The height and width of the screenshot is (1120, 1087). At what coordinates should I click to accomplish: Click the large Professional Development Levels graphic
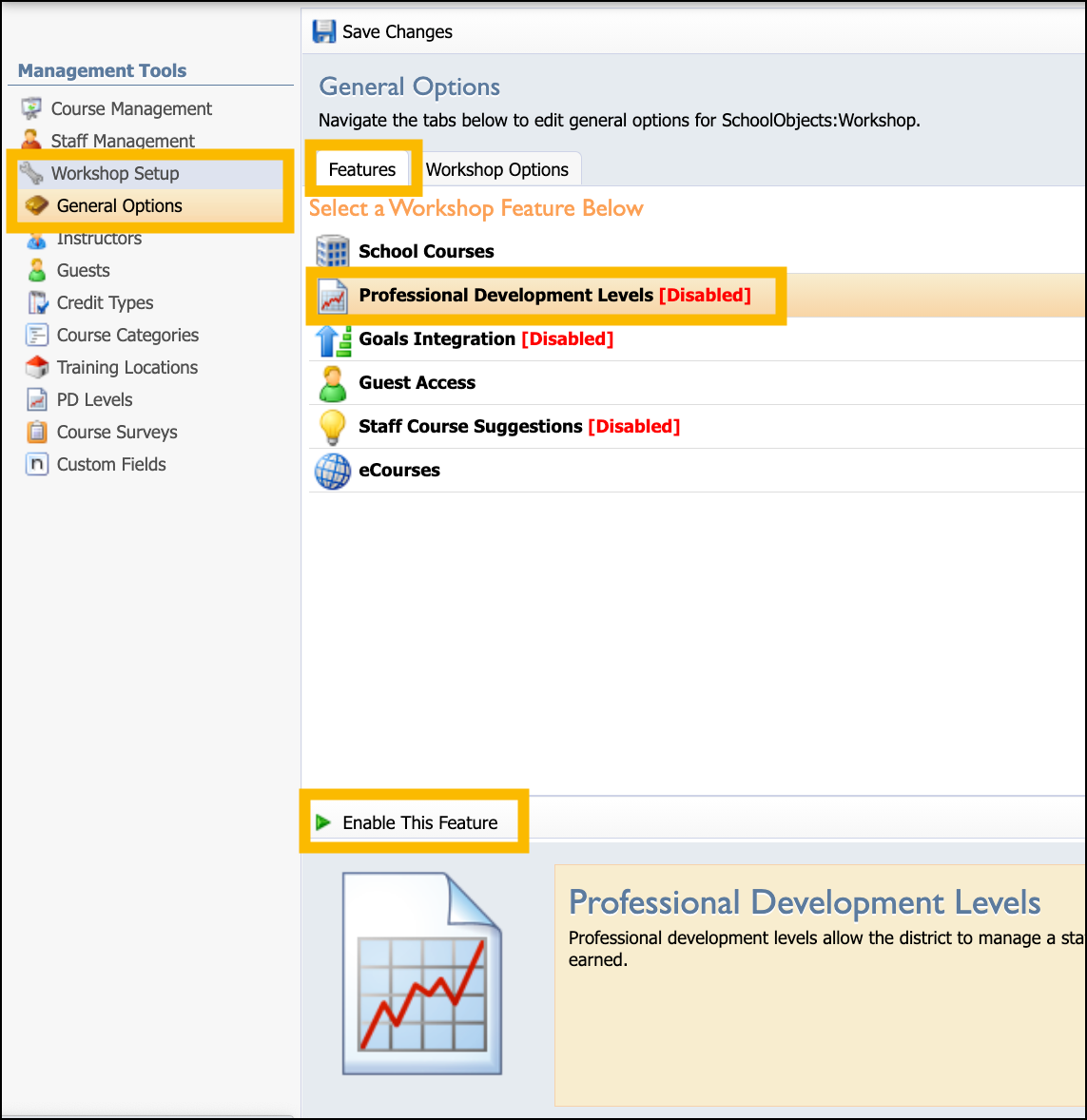point(421,973)
